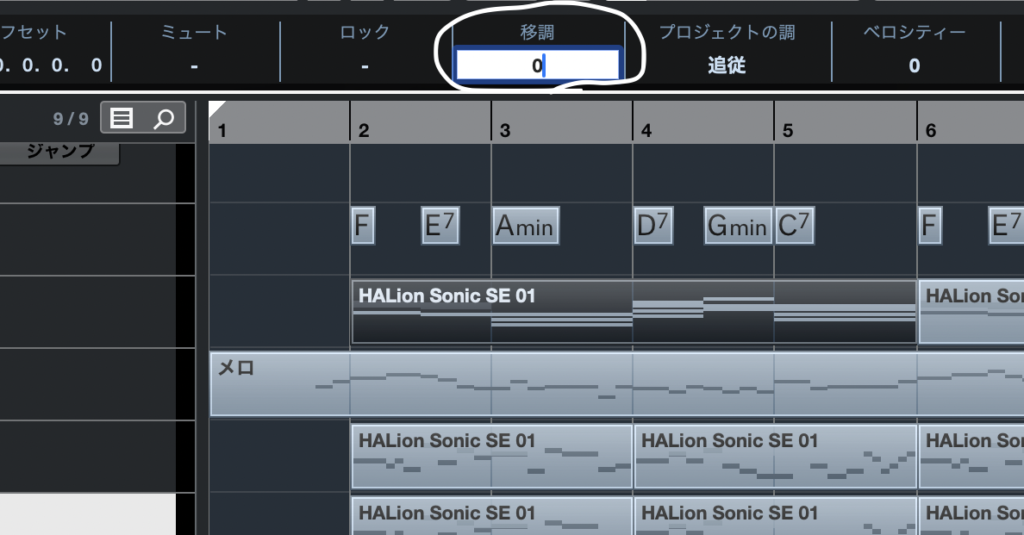Click the ロック field value

pyautogui.click(x=365, y=66)
